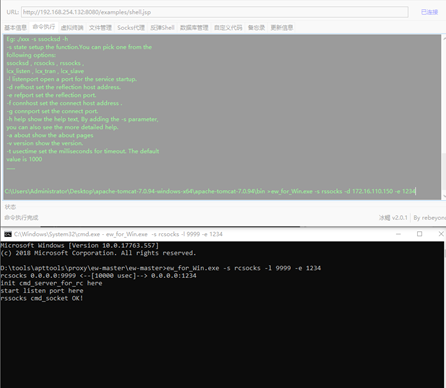Click the URL input field with shell.jsp

215,12
